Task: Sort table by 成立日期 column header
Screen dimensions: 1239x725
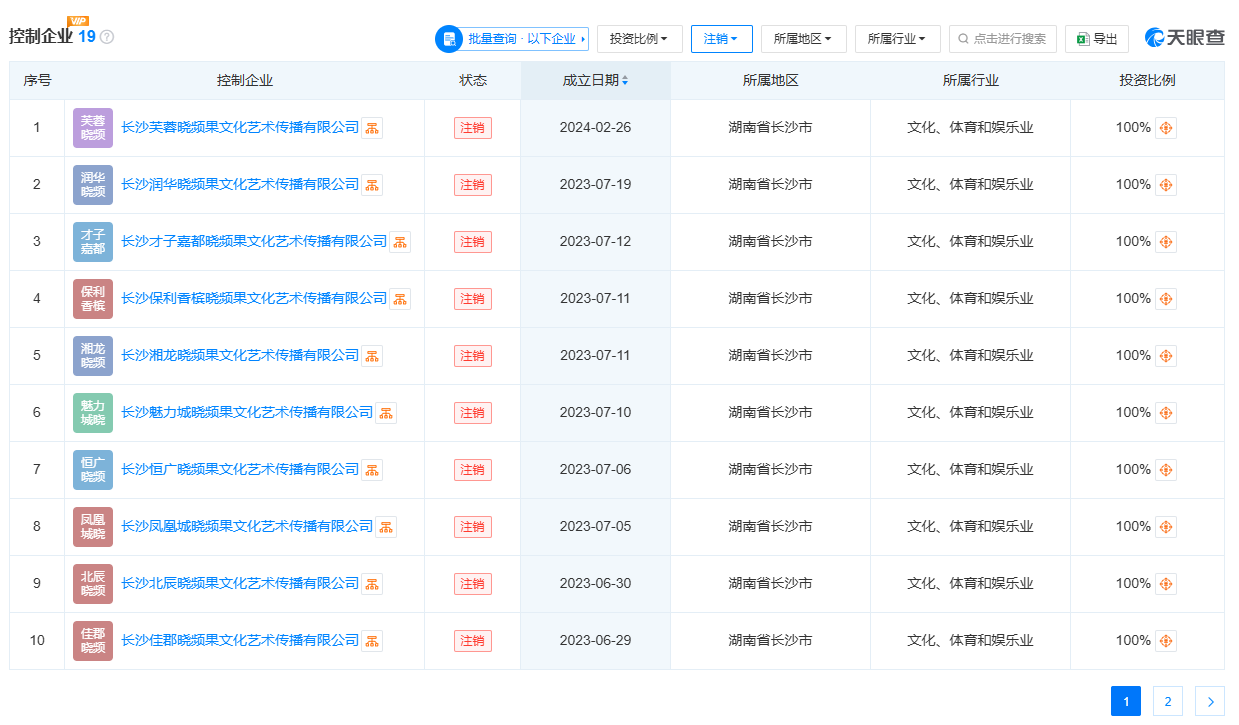Action: coord(595,80)
